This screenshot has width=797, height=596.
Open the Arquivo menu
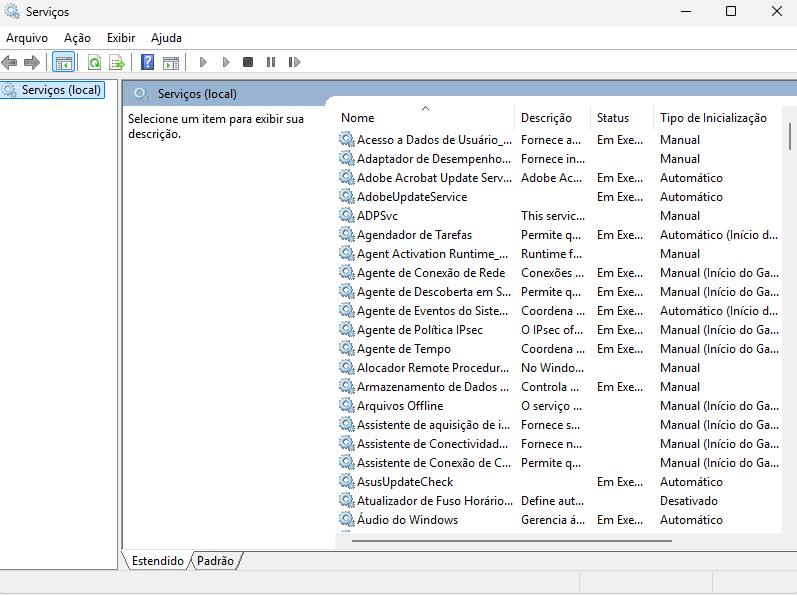pyautogui.click(x=27, y=38)
